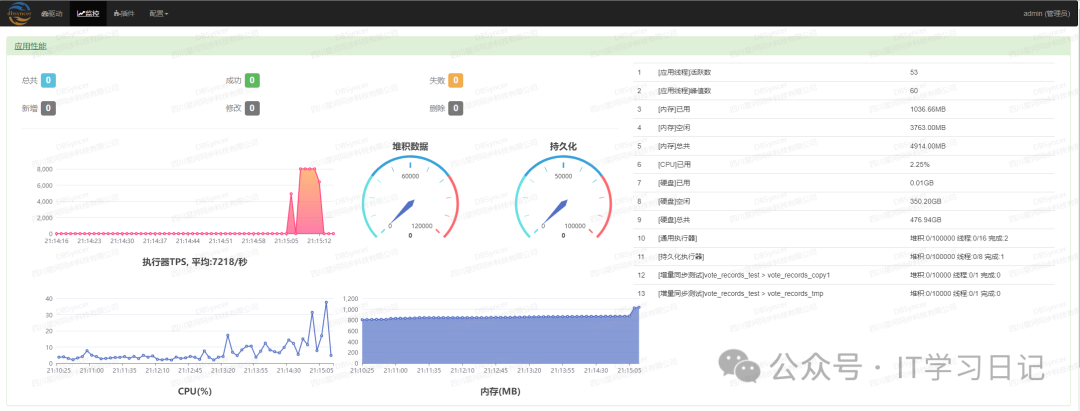Click the gray 新增 count badge
The width and height of the screenshot is (1080, 411).
click(48, 108)
